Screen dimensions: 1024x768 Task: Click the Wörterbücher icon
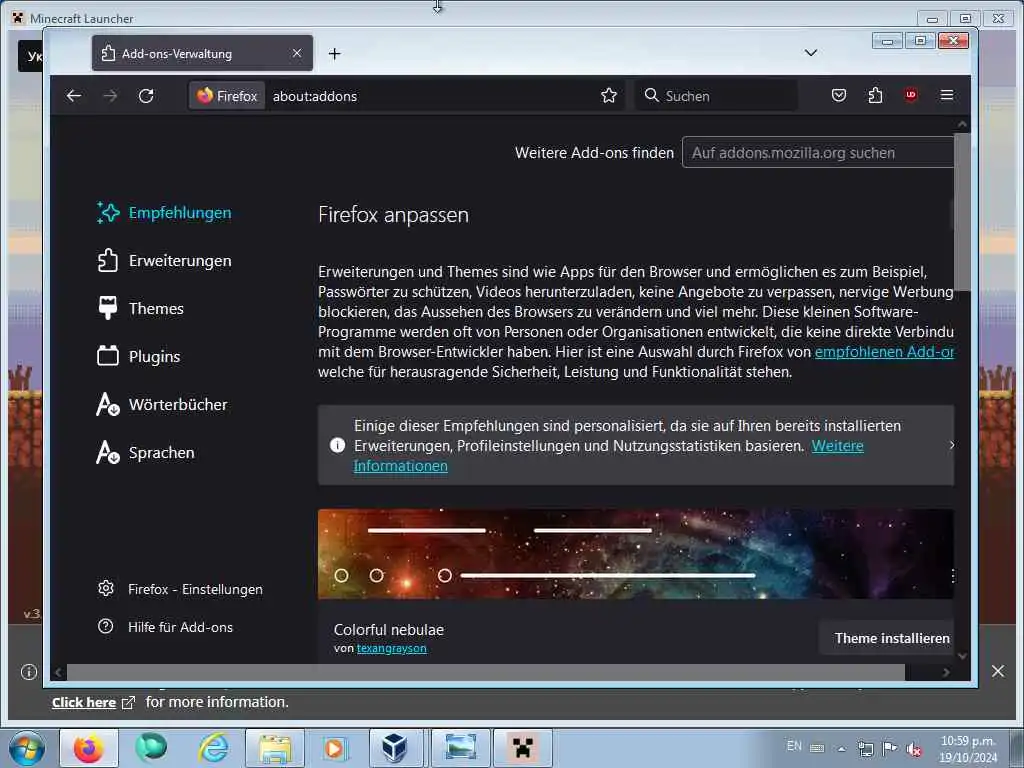108,404
